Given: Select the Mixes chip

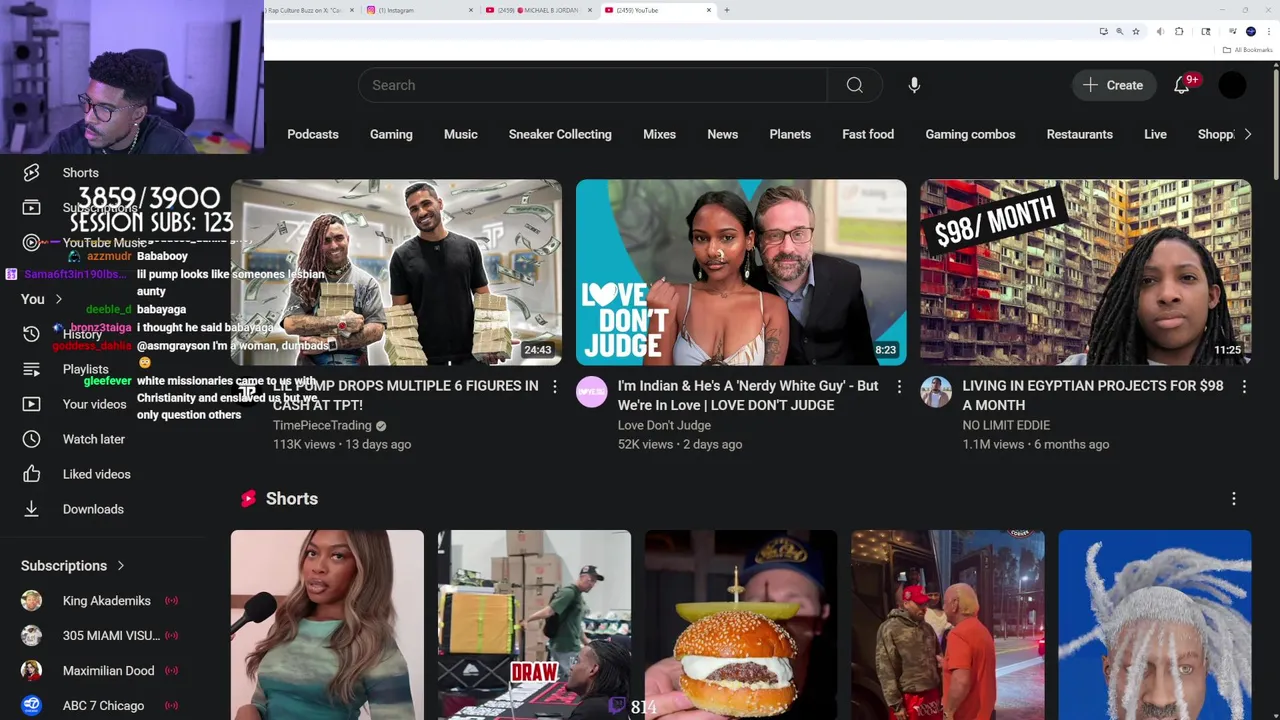Looking at the screenshot, I should coord(659,134).
